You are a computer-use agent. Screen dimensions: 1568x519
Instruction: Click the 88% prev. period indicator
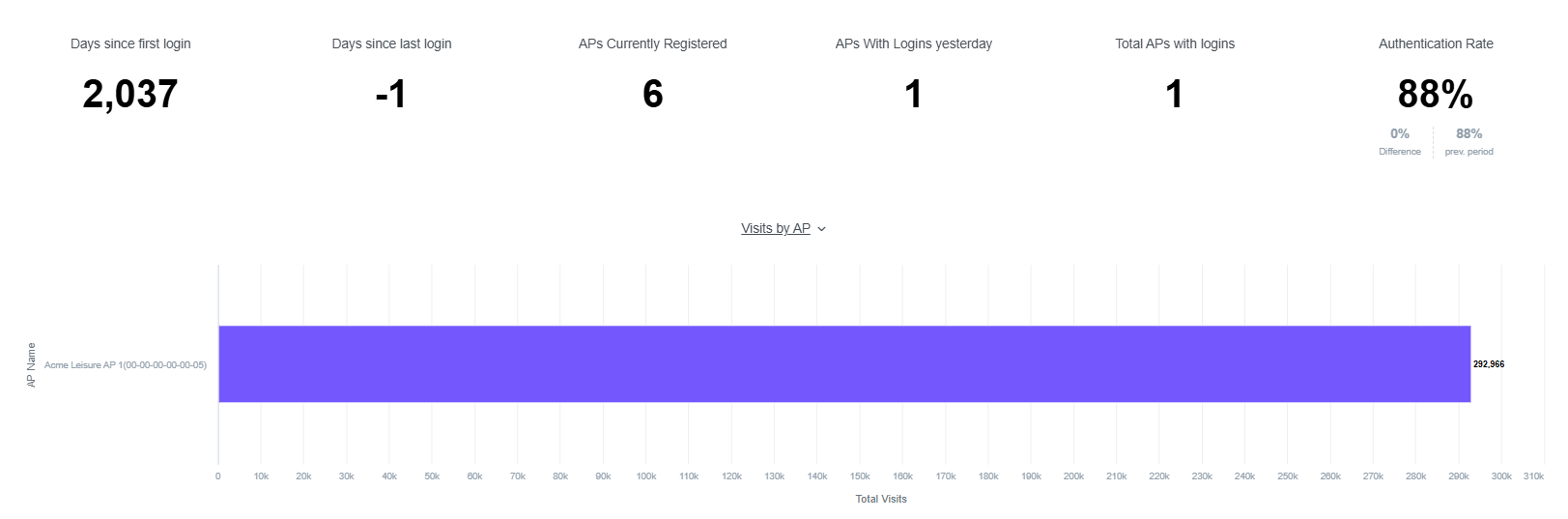pyautogui.click(x=1468, y=141)
